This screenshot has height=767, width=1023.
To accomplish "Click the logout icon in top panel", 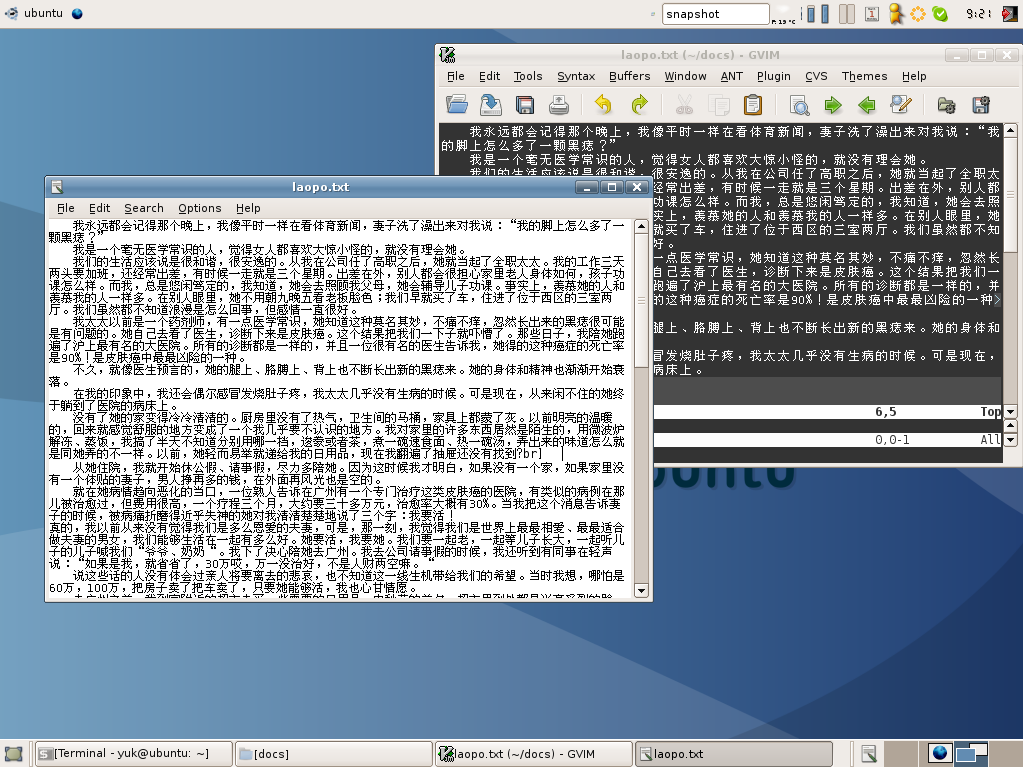I will point(1010,14).
